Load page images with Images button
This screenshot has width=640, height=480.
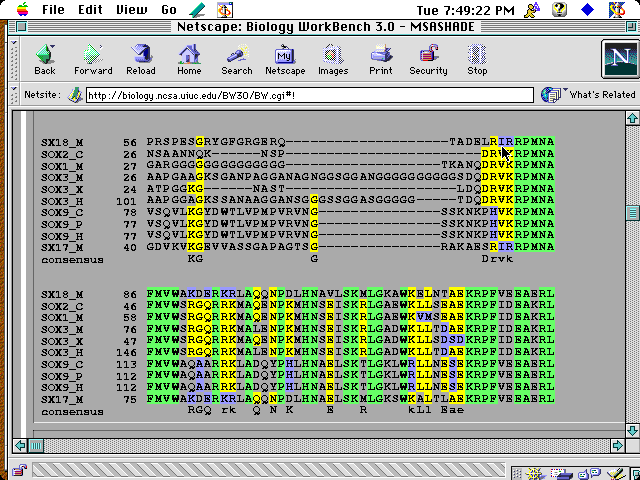[333, 59]
